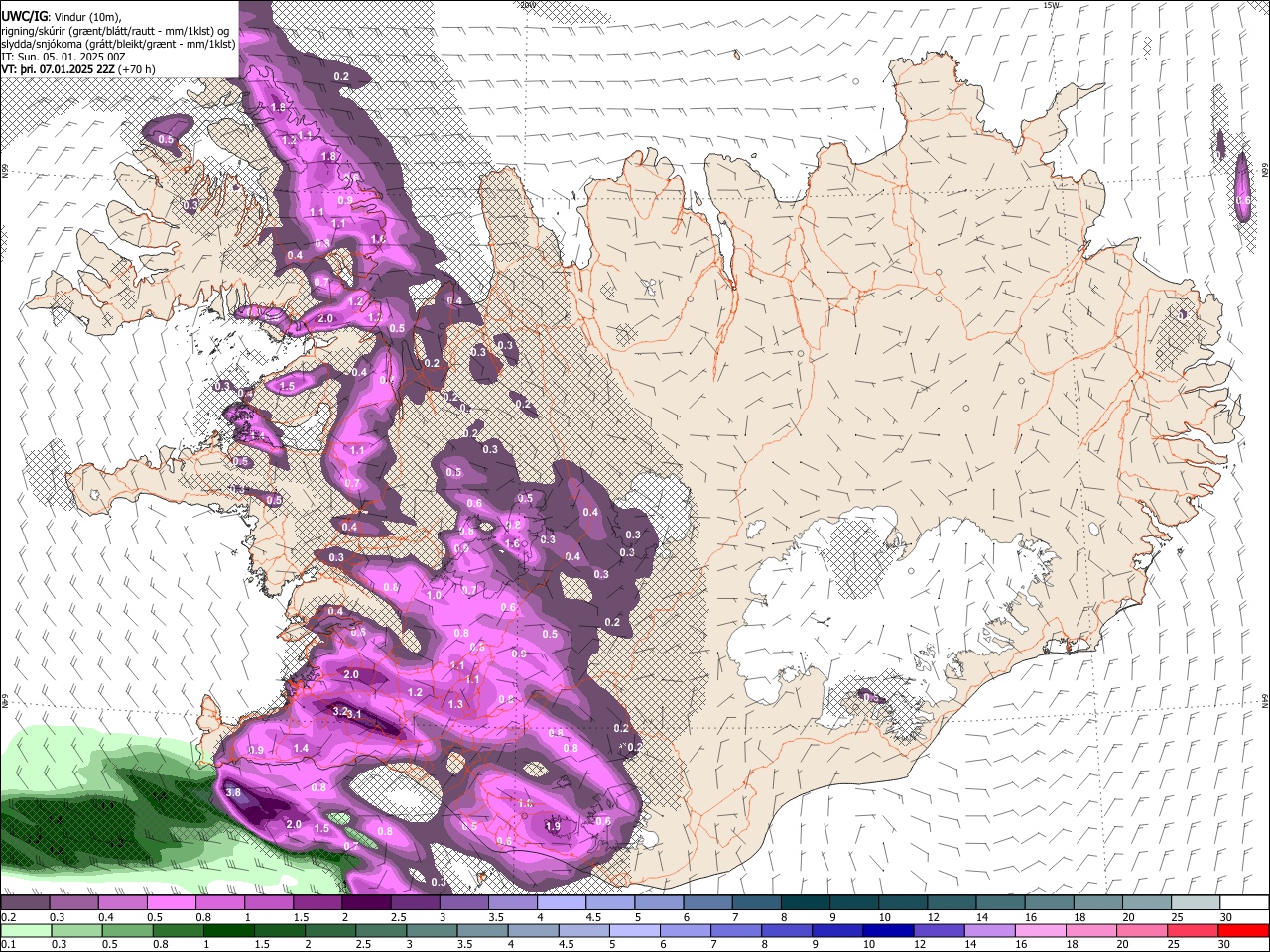This screenshot has width=1270, height=952.
Task: Click the (+70 h) forecast offset text
Action: tap(137, 69)
